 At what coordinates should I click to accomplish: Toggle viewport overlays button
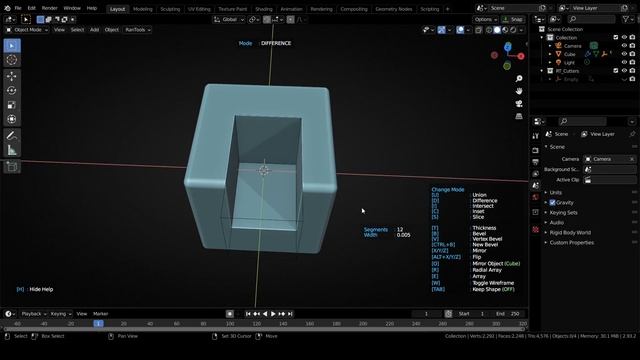pos(460,30)
